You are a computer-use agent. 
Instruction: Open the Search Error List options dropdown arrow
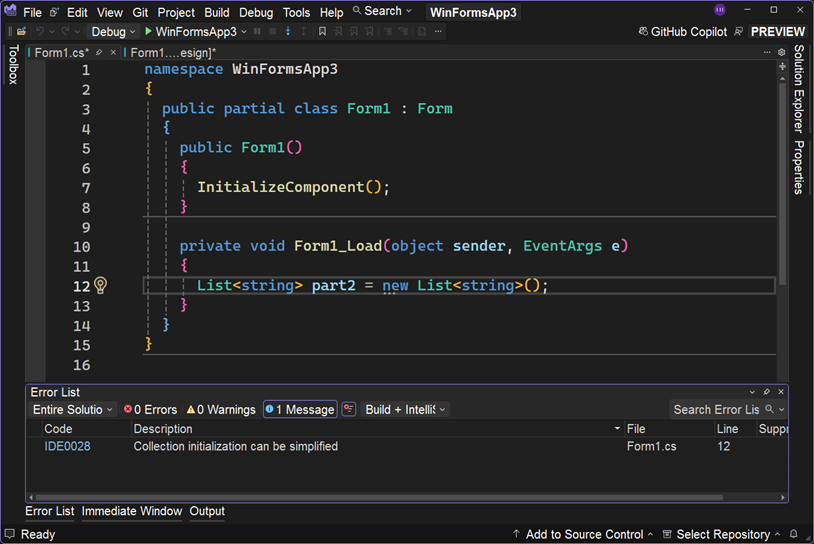[x=781, y=410]
